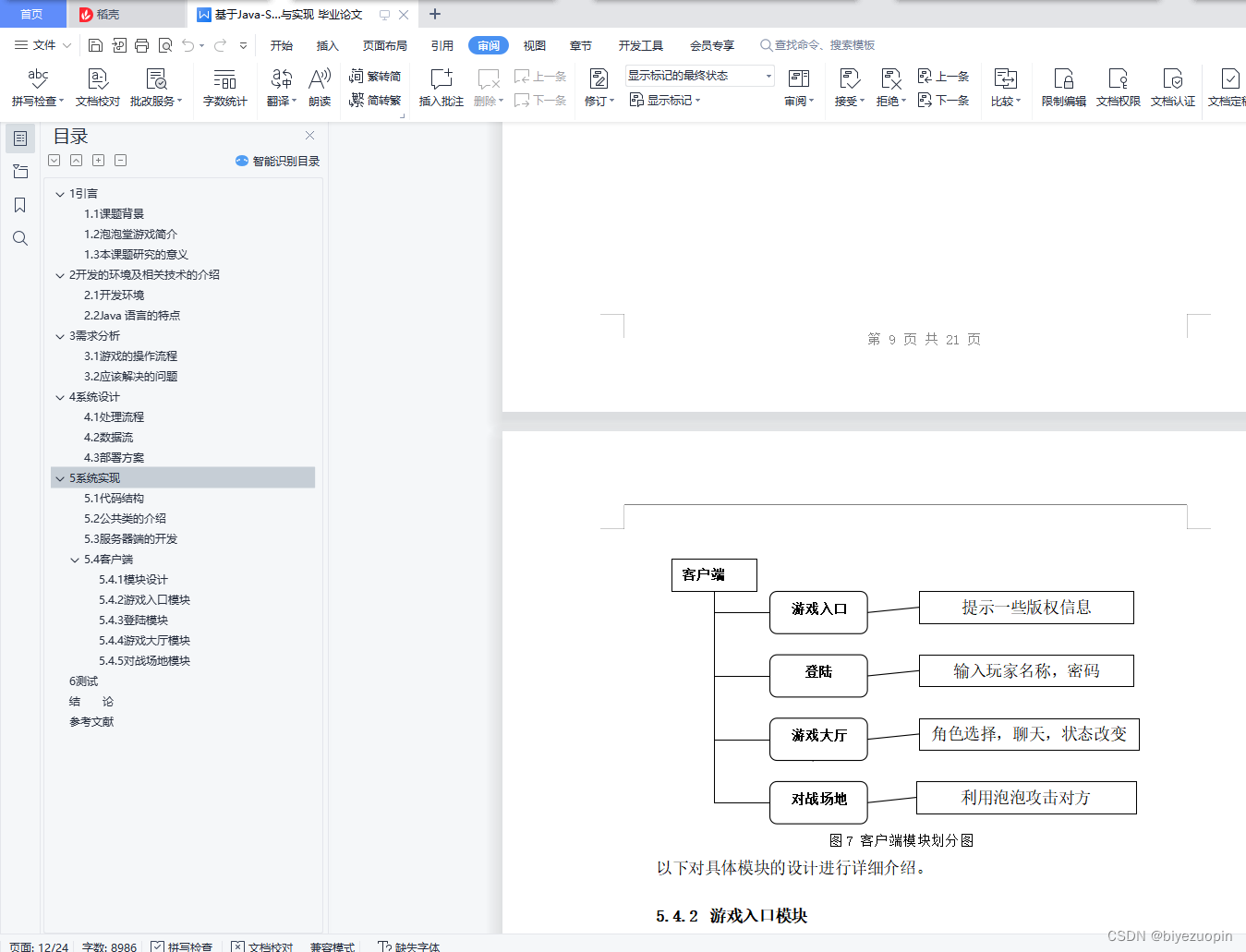
Task: Go to next revision
Action: (x=943, y=100)
